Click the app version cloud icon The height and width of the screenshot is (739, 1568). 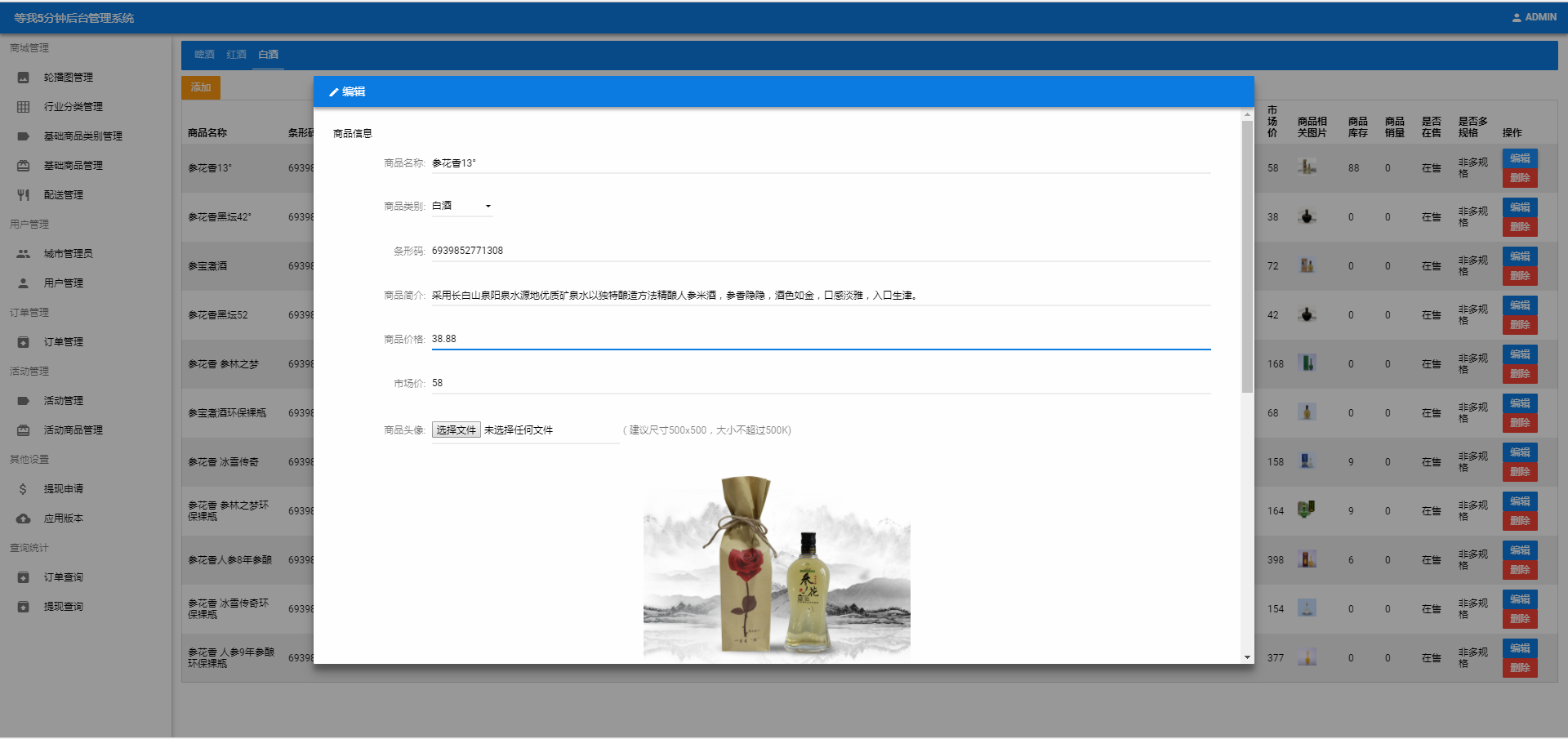pos(23,519)
